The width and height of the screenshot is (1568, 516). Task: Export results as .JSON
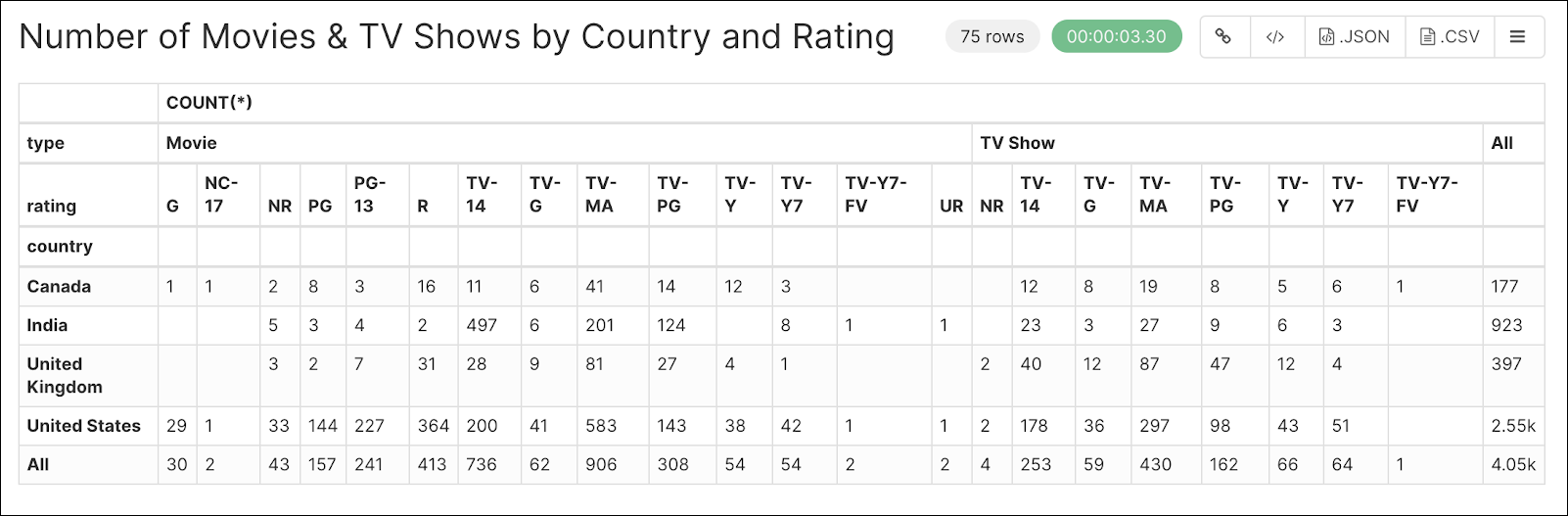[x=1355, y=37]
